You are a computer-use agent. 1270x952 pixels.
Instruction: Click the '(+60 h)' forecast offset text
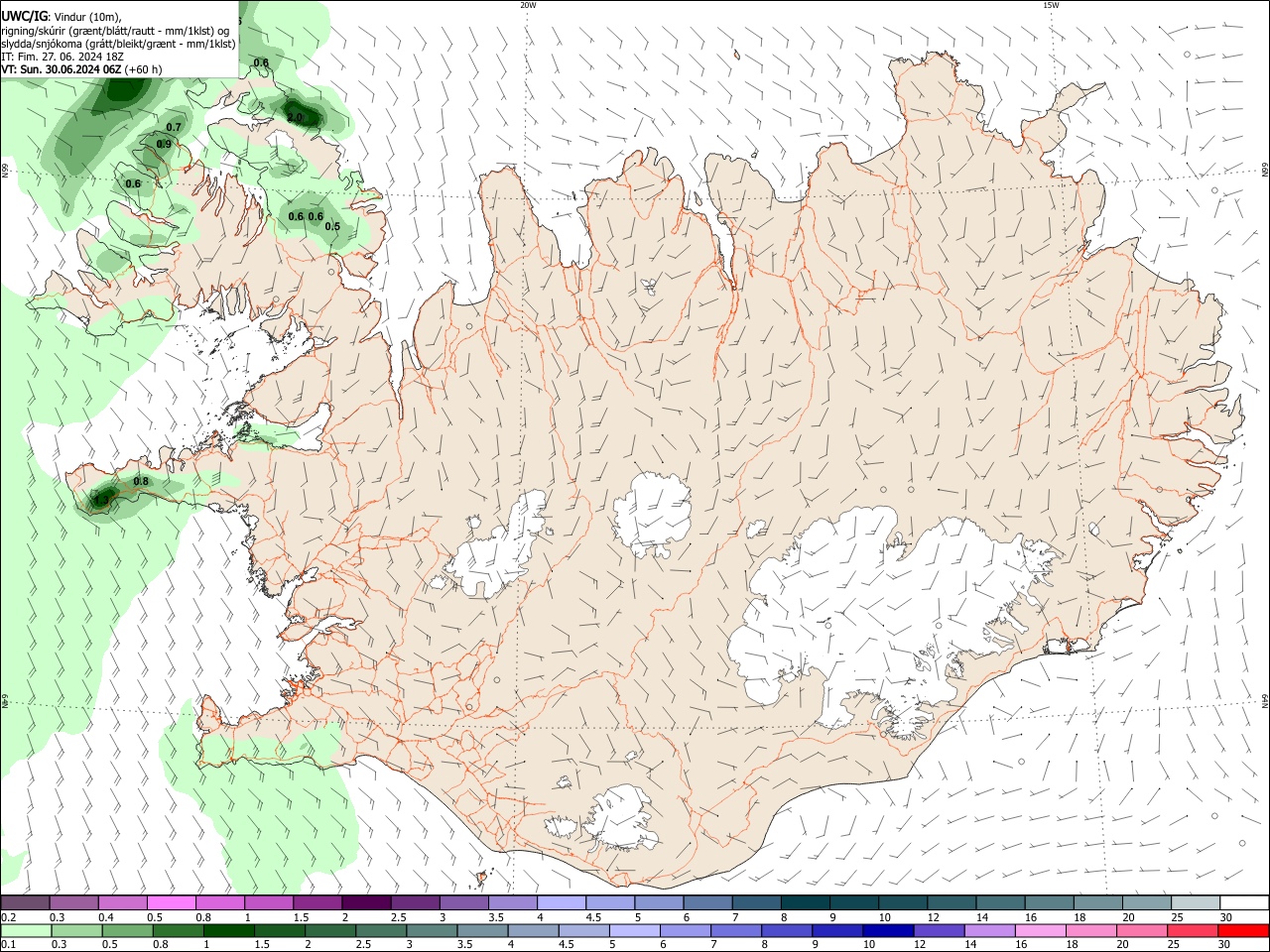coord(144,69)
